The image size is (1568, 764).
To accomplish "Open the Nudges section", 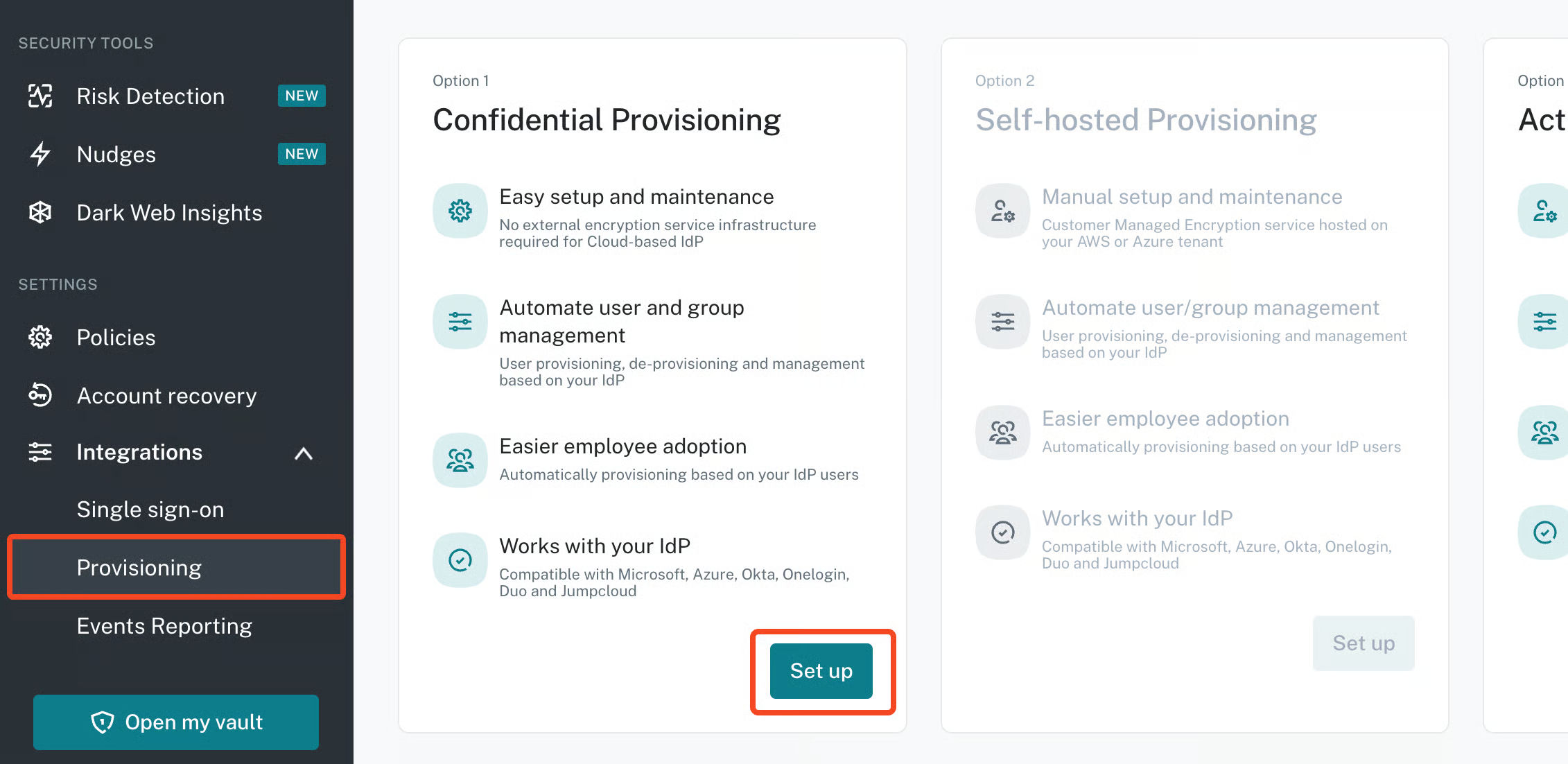I will (x=116, y=154).
